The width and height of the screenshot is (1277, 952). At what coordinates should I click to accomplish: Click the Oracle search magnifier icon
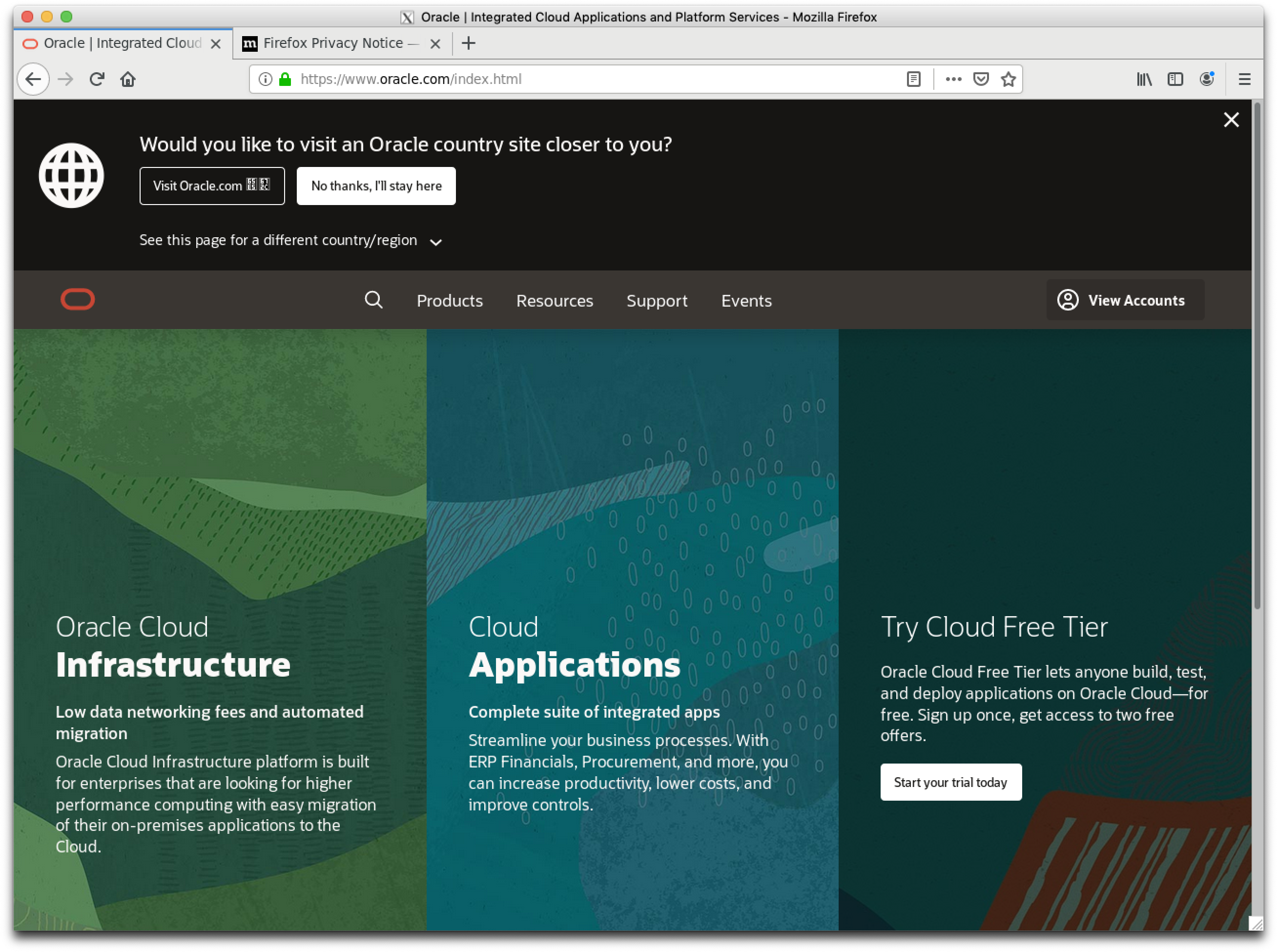click(x=373, y=300)
